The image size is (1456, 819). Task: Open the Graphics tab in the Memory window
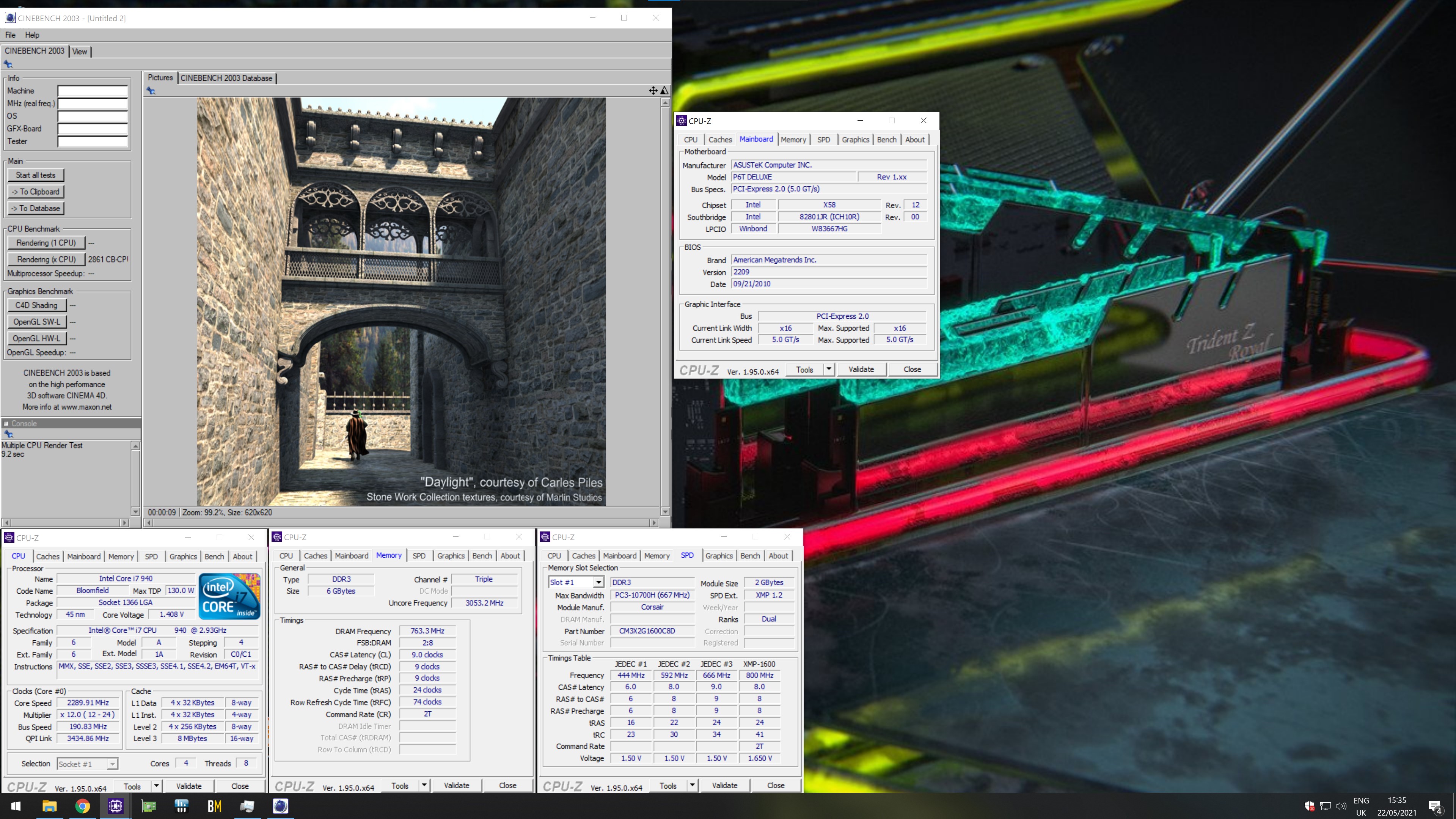[451, 556]
